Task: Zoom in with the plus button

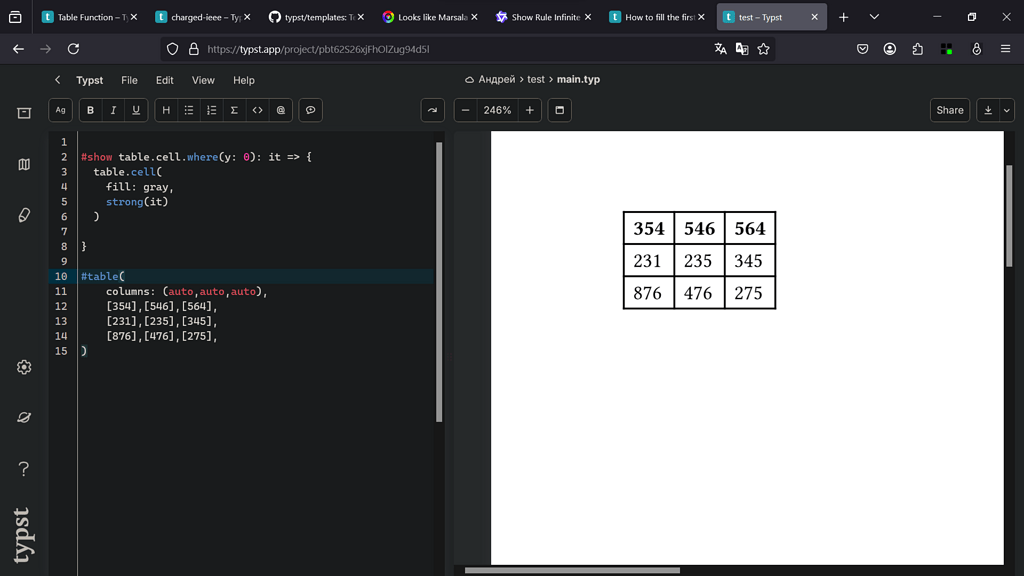Action: 529,110
